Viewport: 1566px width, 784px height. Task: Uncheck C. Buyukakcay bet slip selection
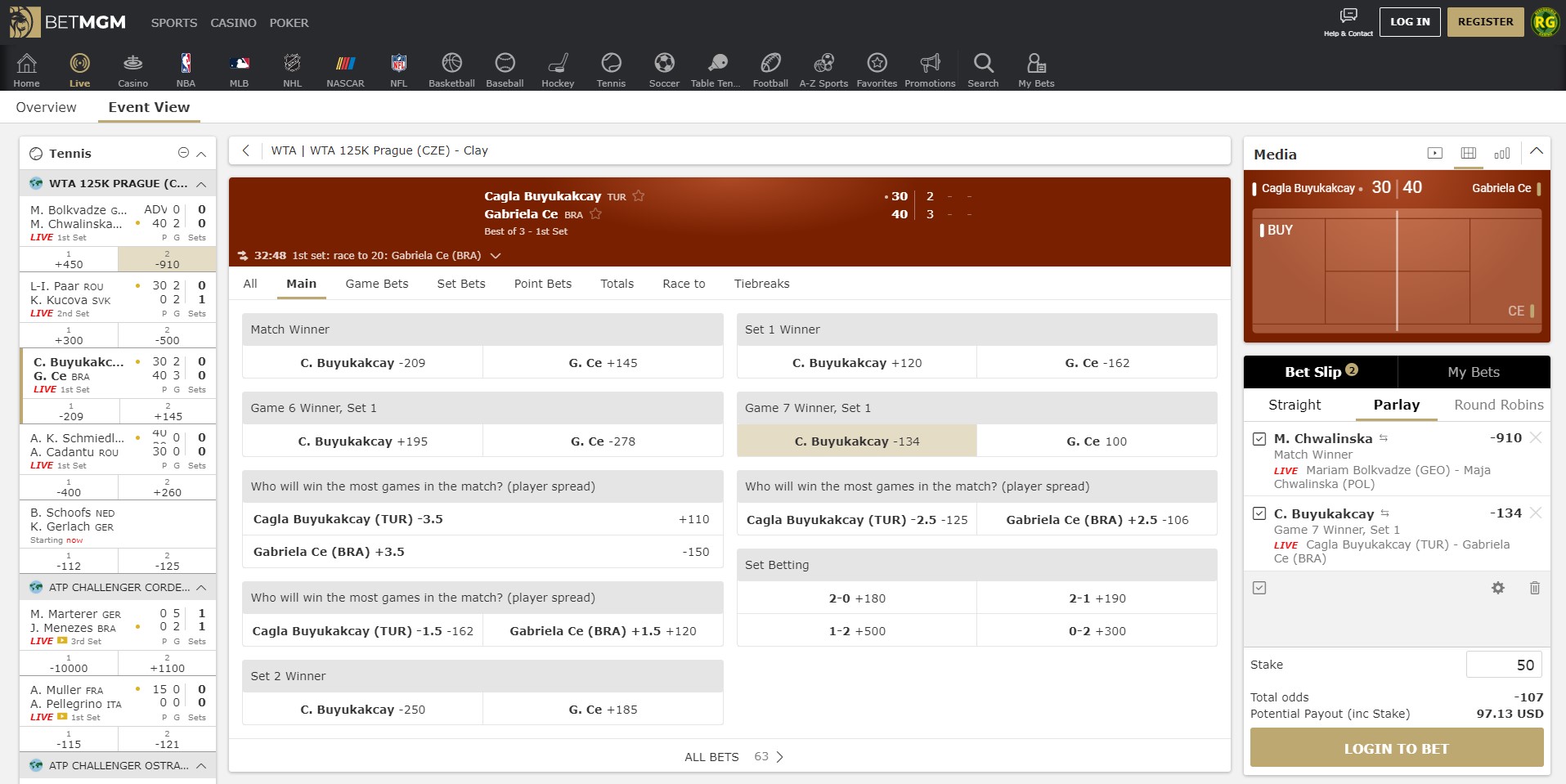(x=1259, y=513)
